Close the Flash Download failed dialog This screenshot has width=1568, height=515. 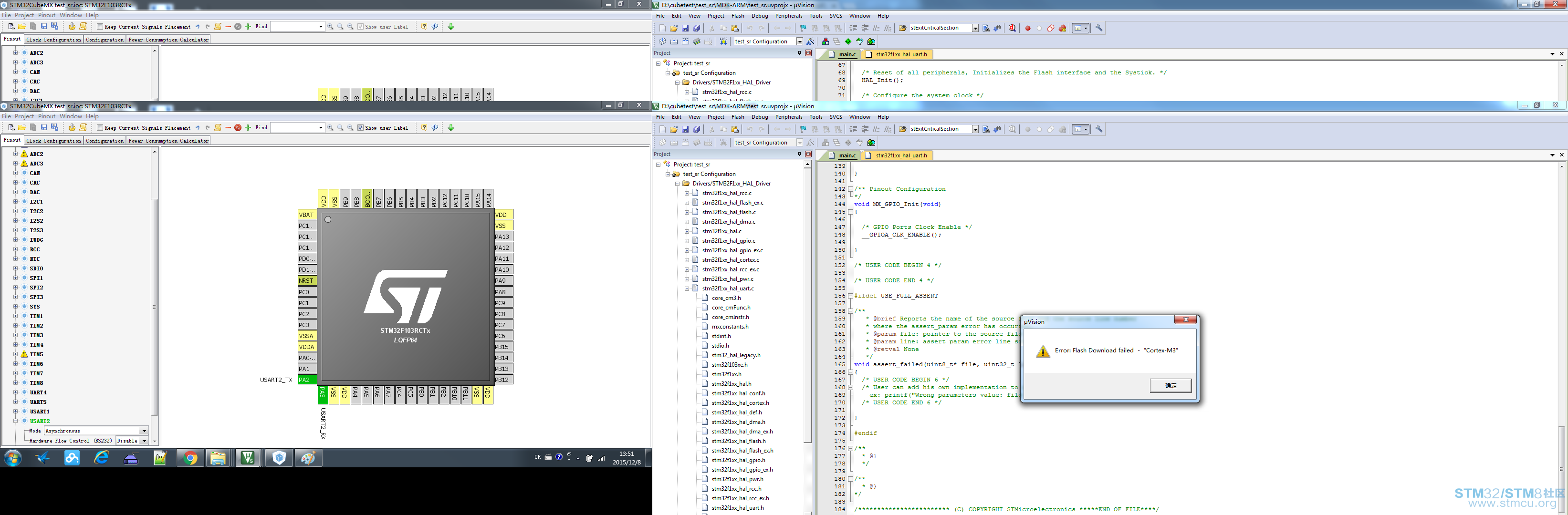1185,320
